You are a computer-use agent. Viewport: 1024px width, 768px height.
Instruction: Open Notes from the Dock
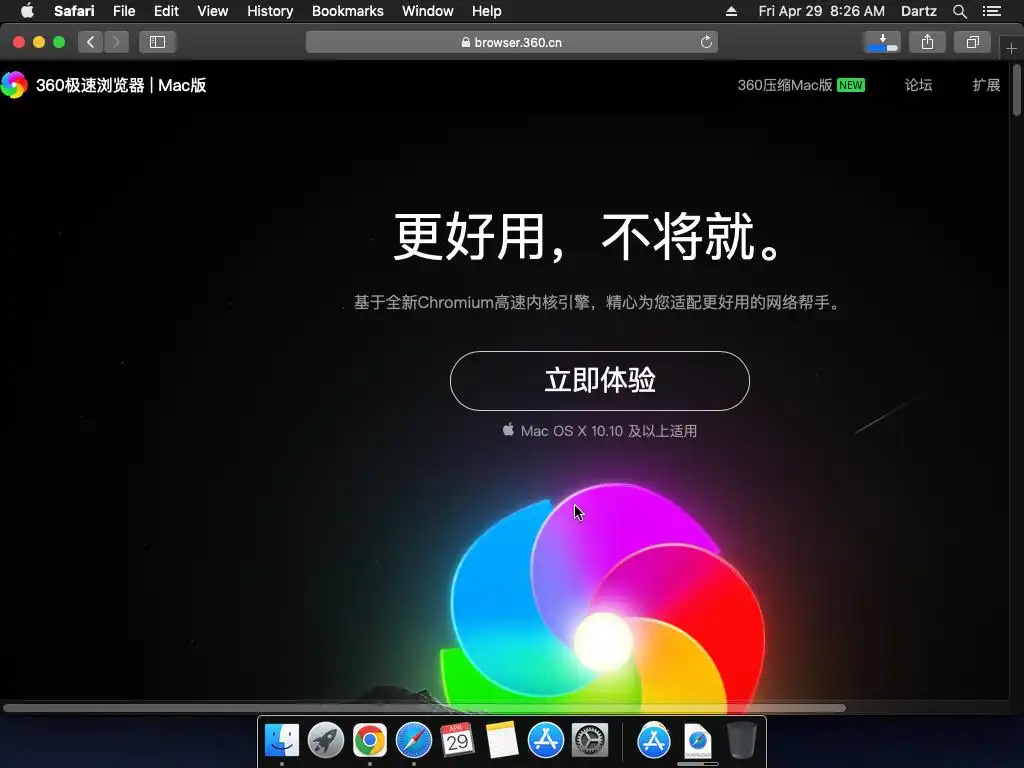pos(502,741)
